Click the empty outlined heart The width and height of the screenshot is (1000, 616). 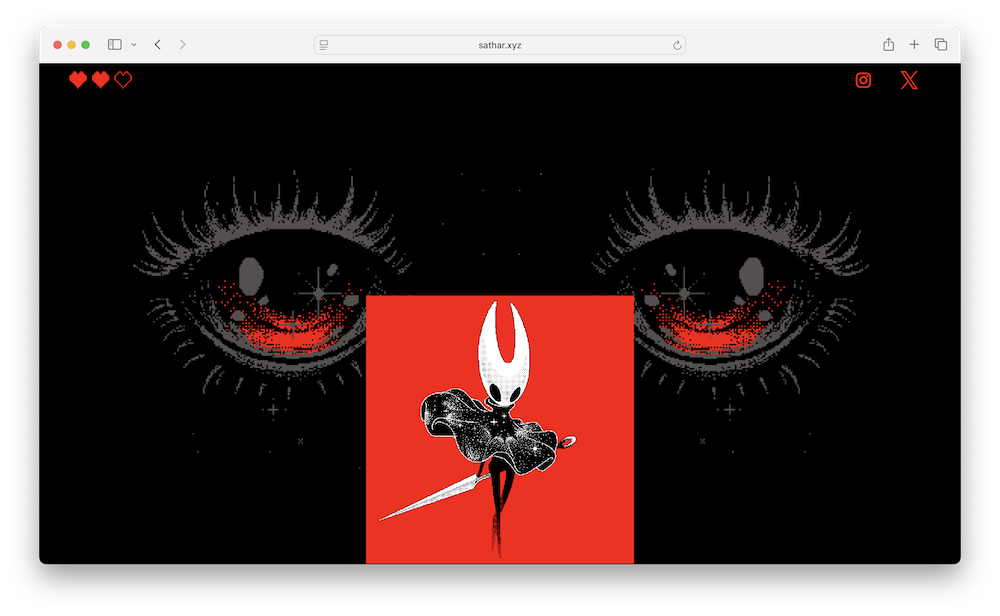123,80
